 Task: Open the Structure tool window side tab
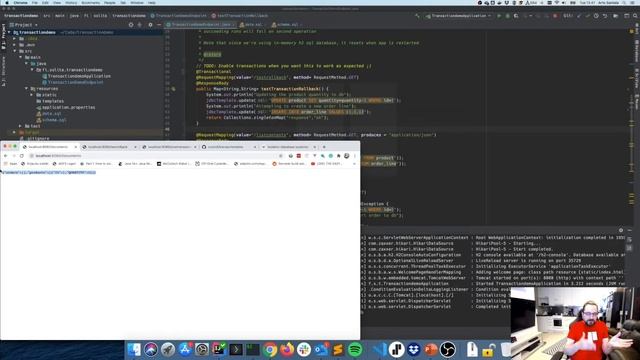[3, 71]
